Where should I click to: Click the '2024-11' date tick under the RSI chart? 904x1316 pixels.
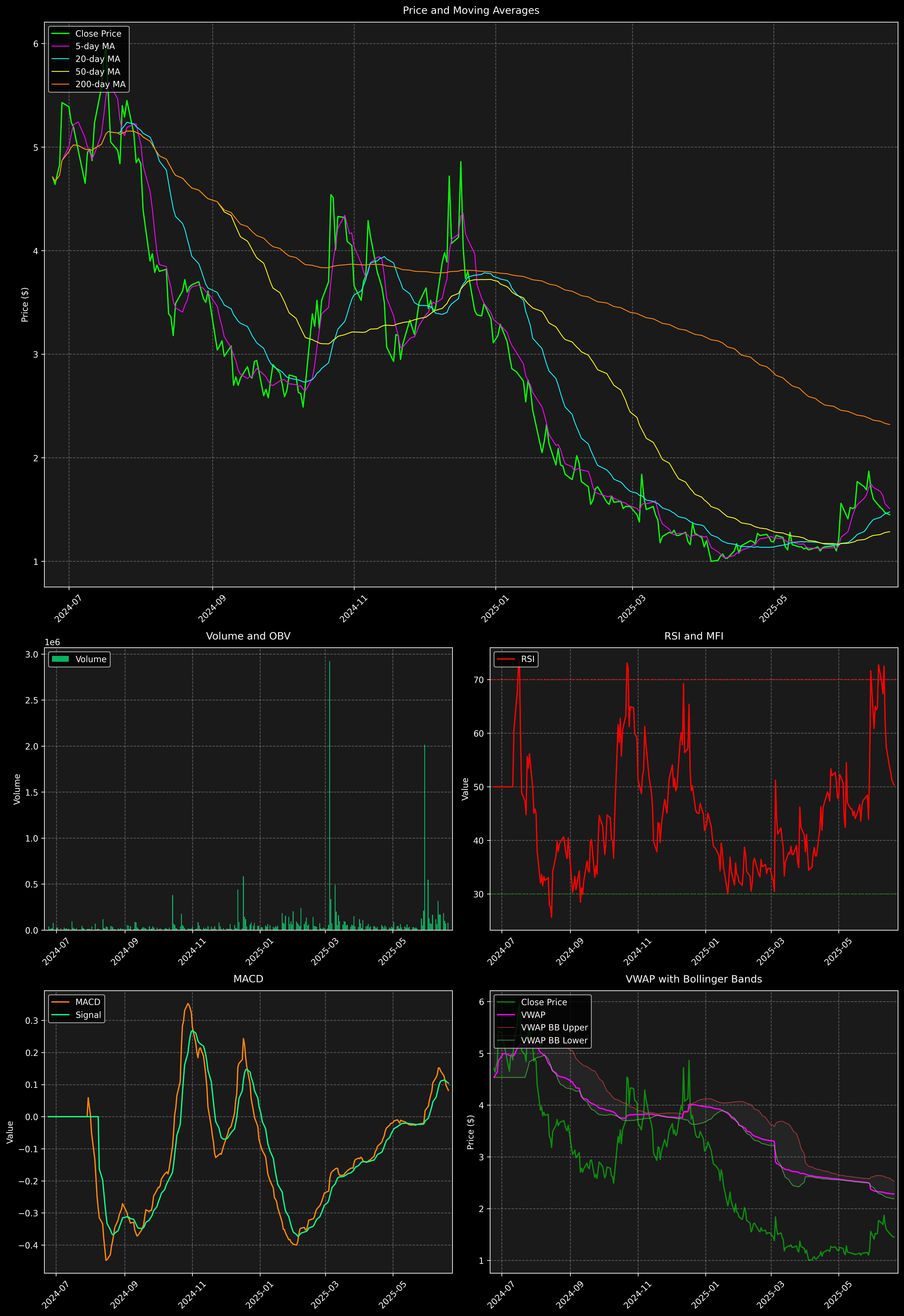pos(638,951)
